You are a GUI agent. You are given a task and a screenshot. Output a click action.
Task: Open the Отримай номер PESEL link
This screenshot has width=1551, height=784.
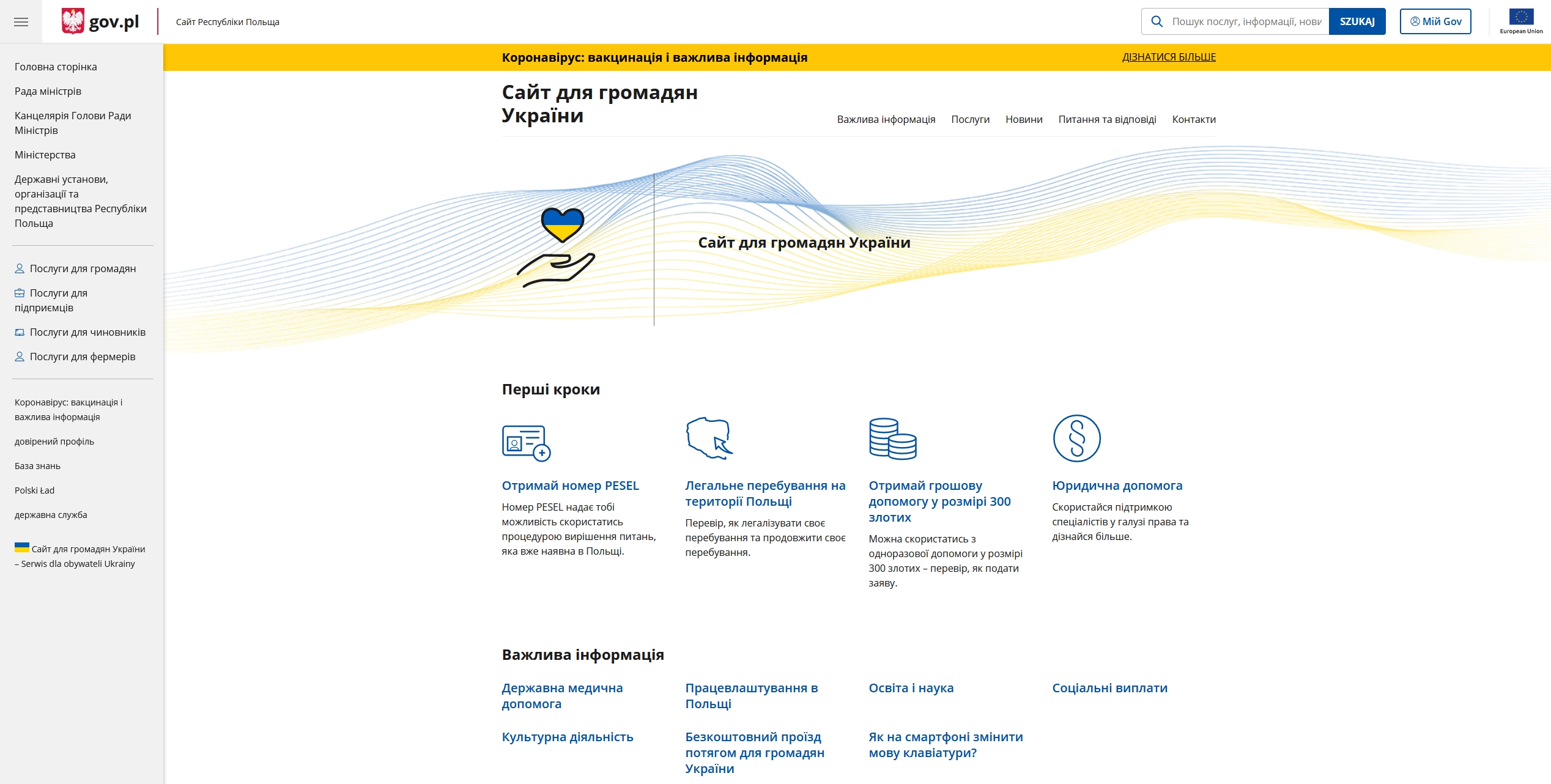coord(570,486)
